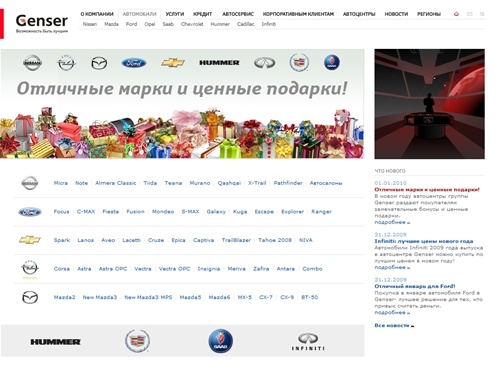Viewport: 500px width, 375px height.
Task: Open the Mazda CX-7 link
Action: tap(266, 297)
